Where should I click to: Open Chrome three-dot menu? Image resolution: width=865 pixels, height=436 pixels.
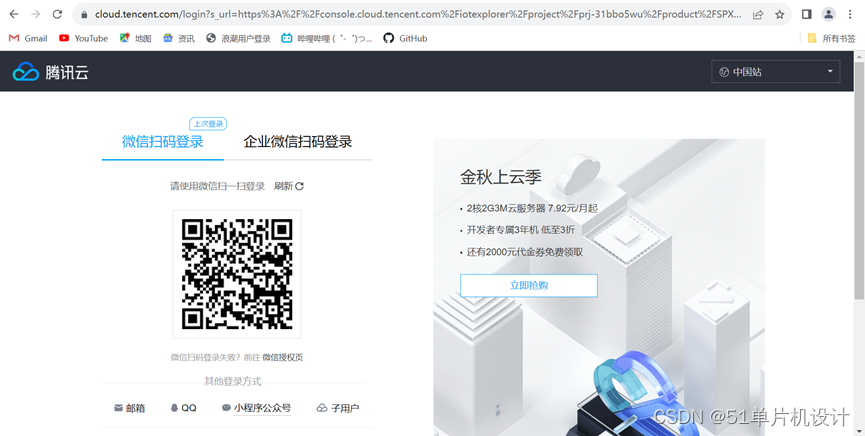coord(850,15)
